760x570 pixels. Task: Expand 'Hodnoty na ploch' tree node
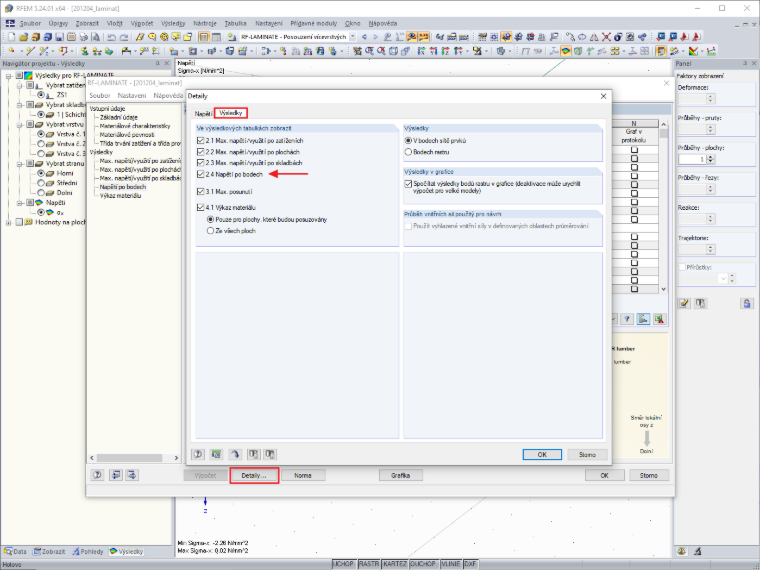(x=8, y=222)
